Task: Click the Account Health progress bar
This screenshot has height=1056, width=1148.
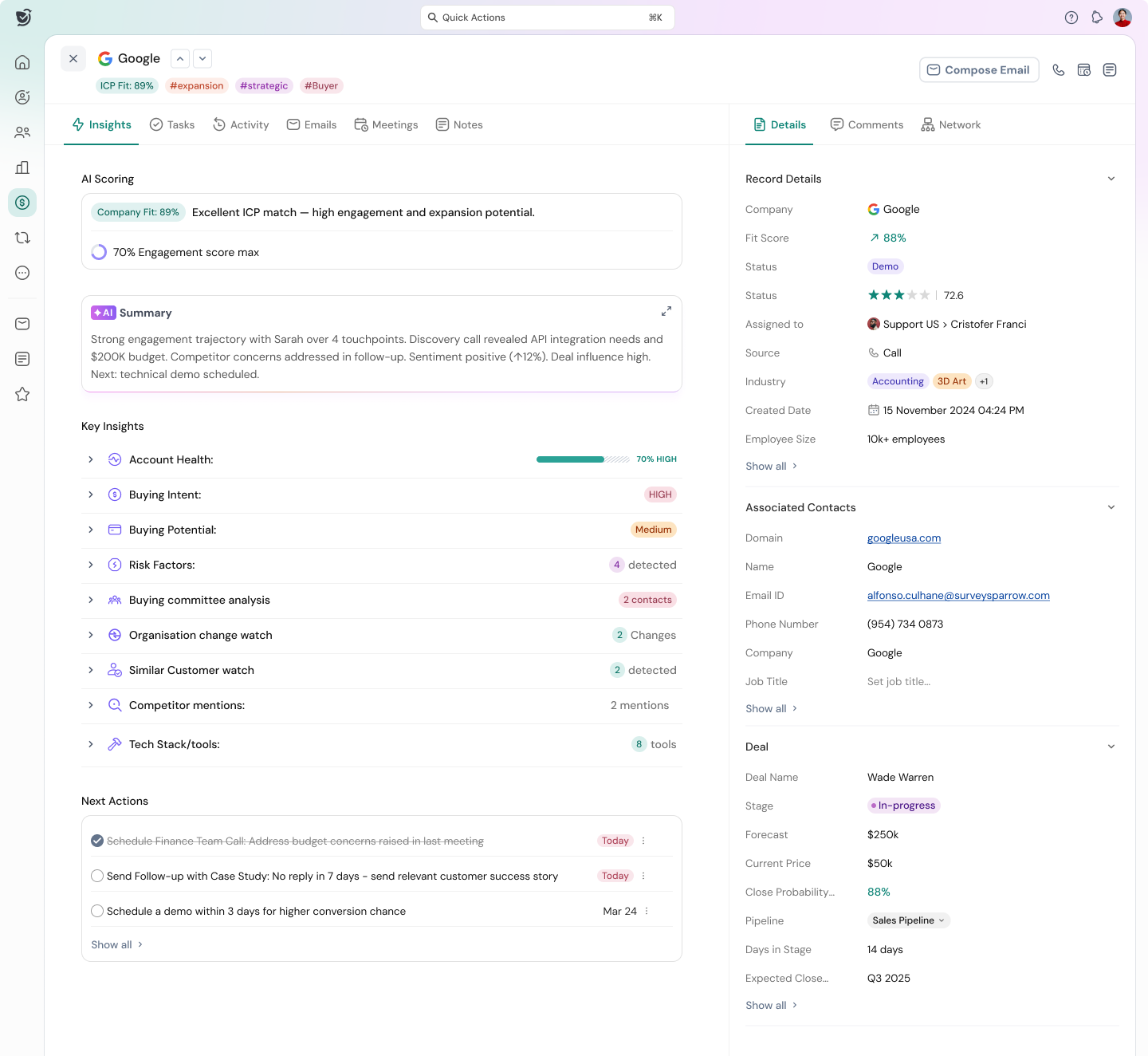Action: coord(583,459)
